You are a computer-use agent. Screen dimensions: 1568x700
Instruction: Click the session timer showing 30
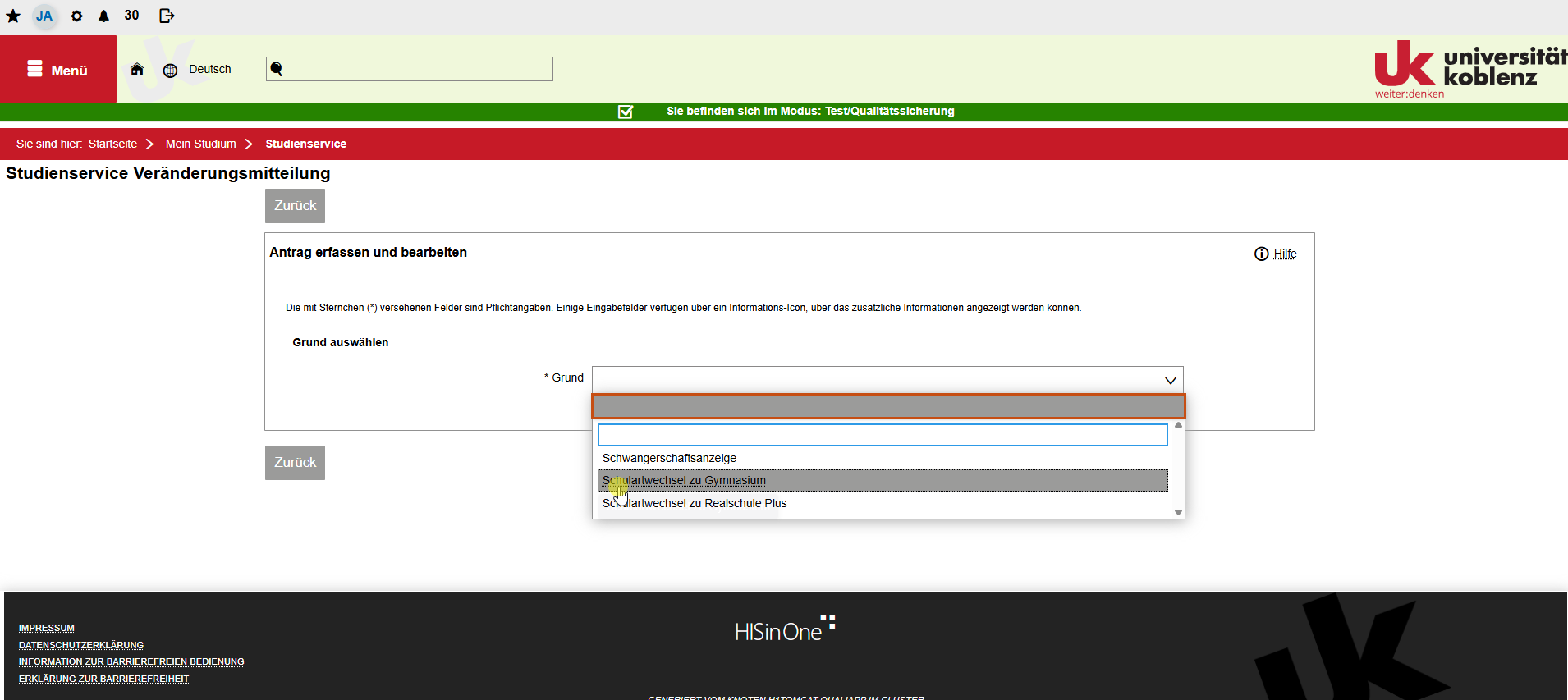pyautogui.click(x=132, y=16)
